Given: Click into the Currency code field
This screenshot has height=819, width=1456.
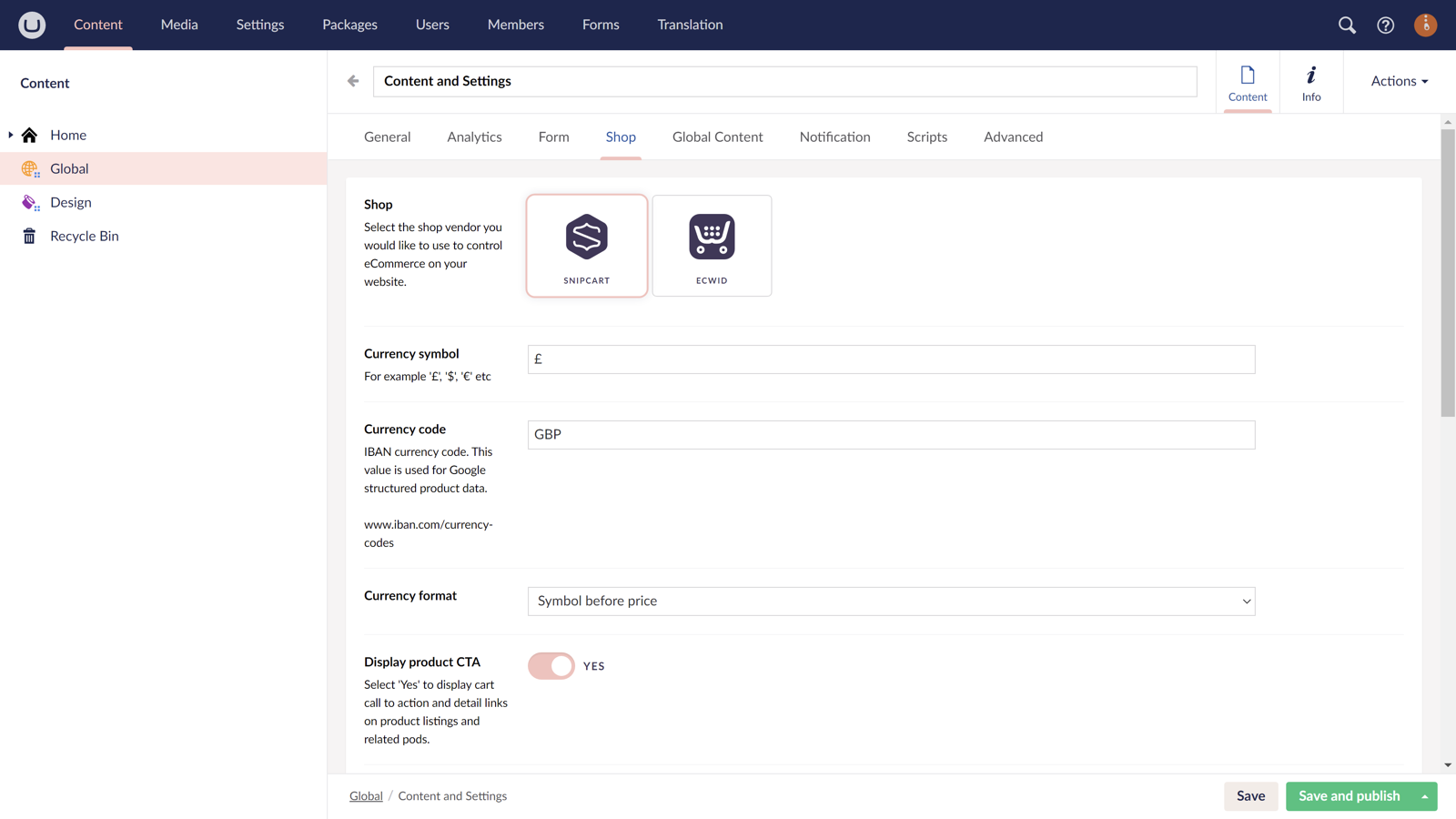Looking at the screenshot, I should tap(891, 435).
